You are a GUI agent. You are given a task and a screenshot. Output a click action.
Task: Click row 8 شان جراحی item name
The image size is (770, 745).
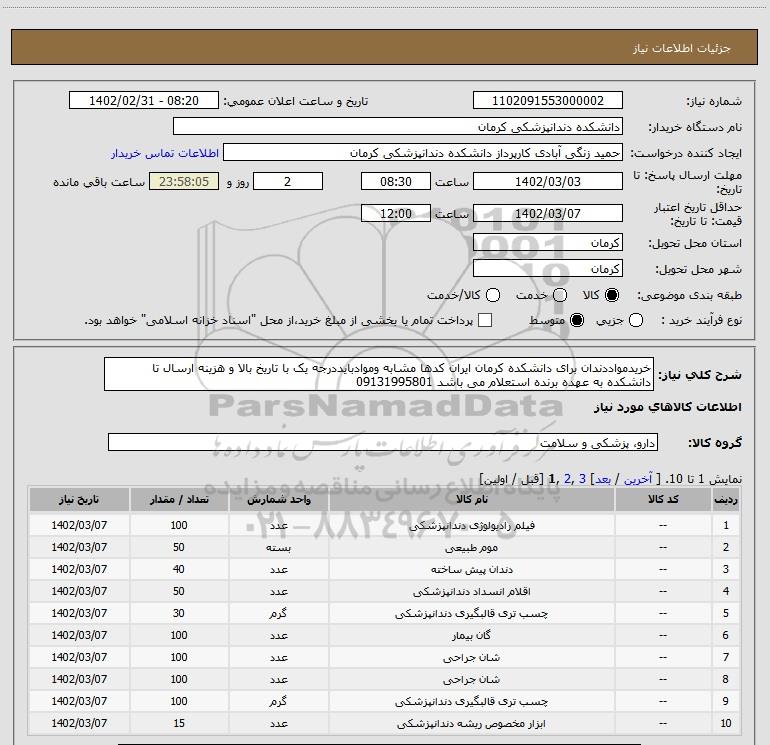(471, 679)
